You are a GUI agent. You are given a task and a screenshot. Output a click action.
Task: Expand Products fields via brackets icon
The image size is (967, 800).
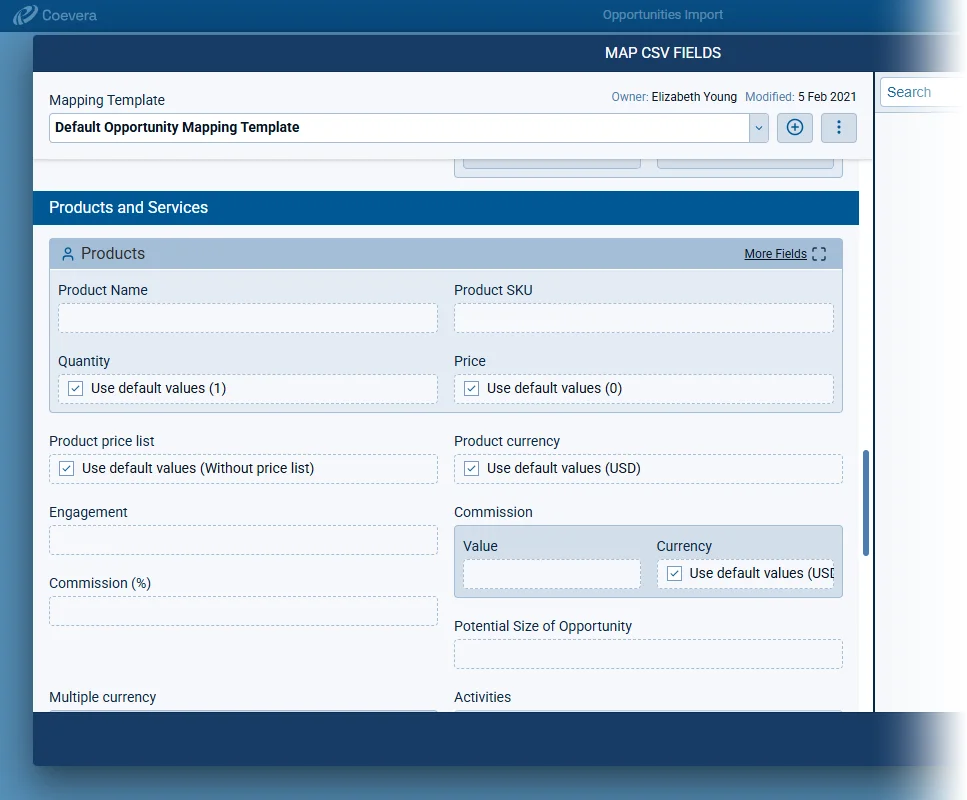point(819,254)
